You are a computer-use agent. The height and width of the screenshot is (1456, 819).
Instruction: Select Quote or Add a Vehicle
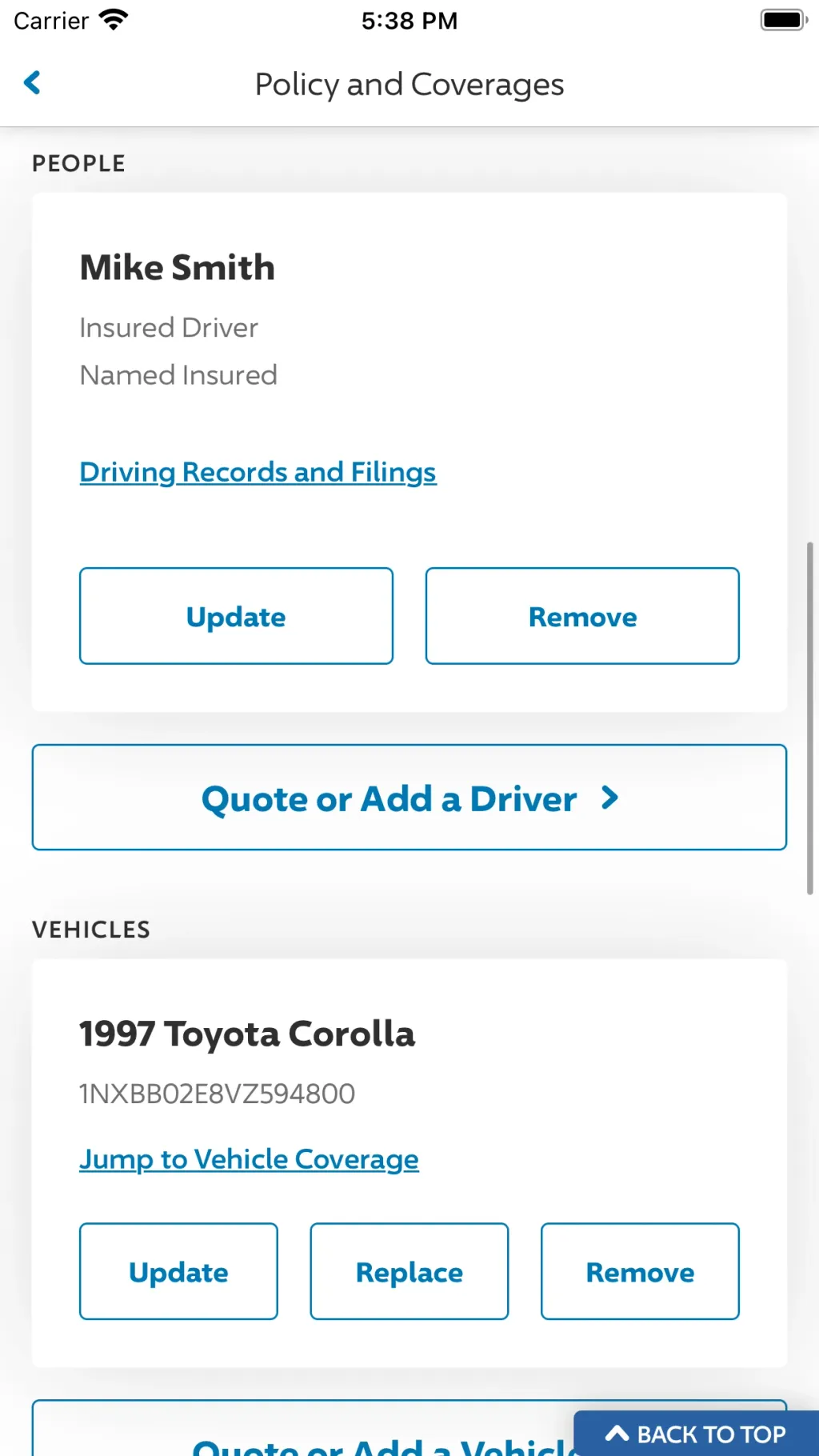click(x=304, y=1432)
